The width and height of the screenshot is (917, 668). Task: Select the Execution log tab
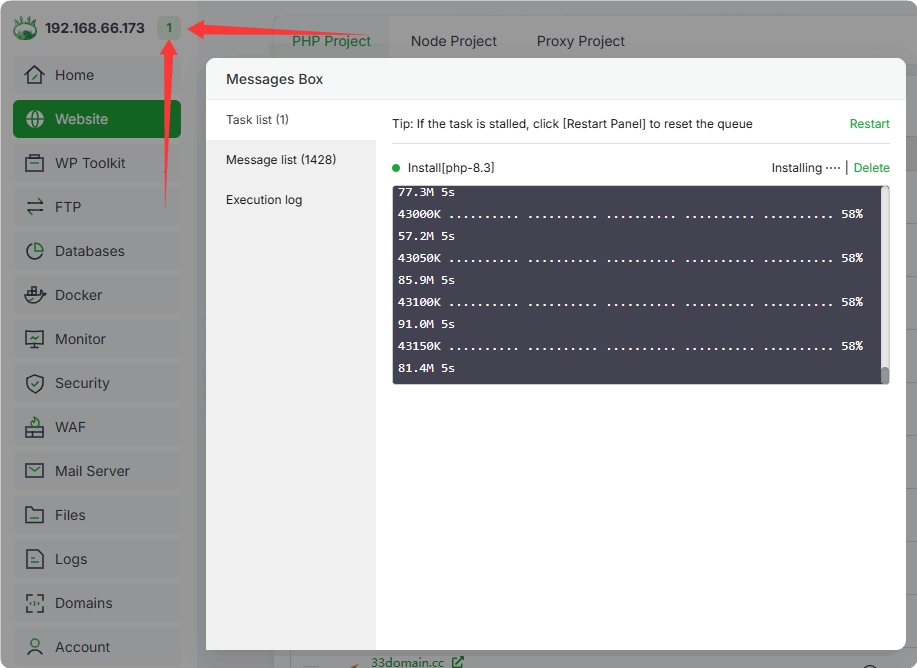(x=291, y=199)
